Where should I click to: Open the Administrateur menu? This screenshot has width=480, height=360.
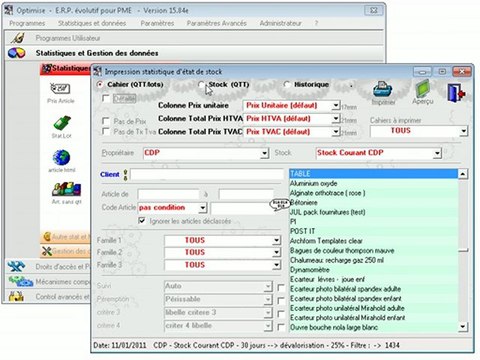(x=281, y=23)
